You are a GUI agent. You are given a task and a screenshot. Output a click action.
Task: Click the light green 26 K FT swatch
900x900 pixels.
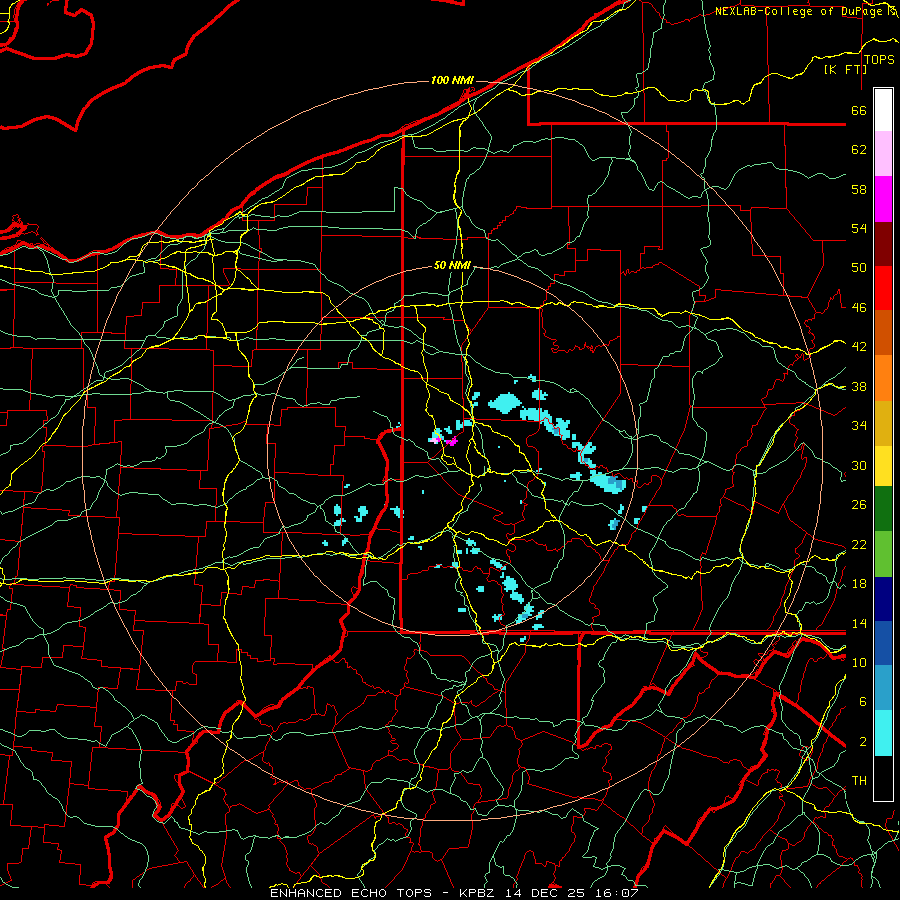[883, 554]
